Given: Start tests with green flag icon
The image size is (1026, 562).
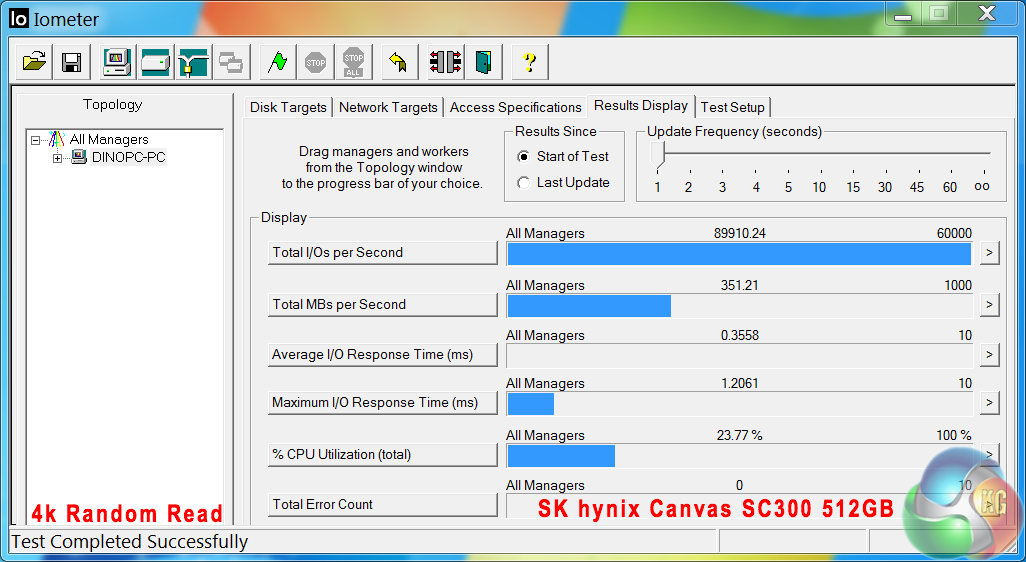Looking at the screenshot, I should coord(277,62).
